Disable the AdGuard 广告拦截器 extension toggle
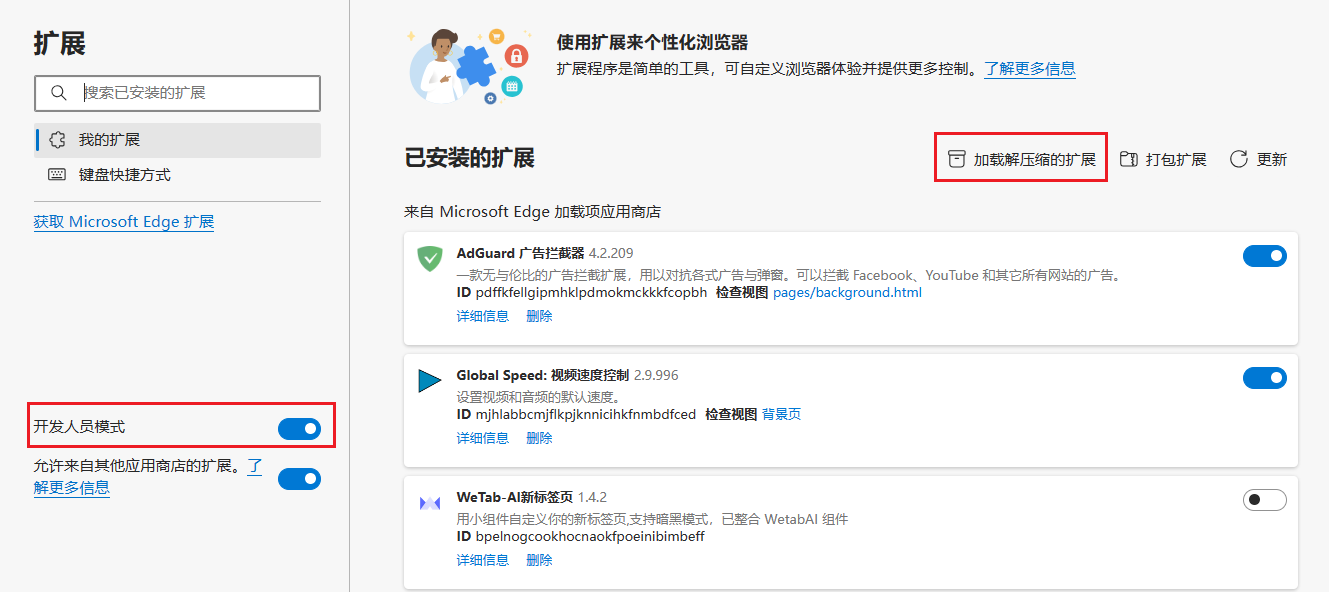This screenshot has width=1329, height=592. coord(1265,256)
